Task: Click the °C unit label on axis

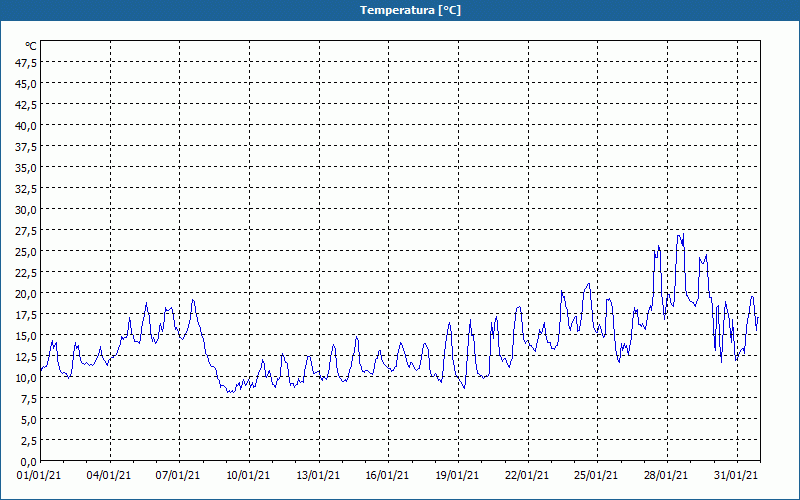Action: pyautogui.click(x=31, y=46)
